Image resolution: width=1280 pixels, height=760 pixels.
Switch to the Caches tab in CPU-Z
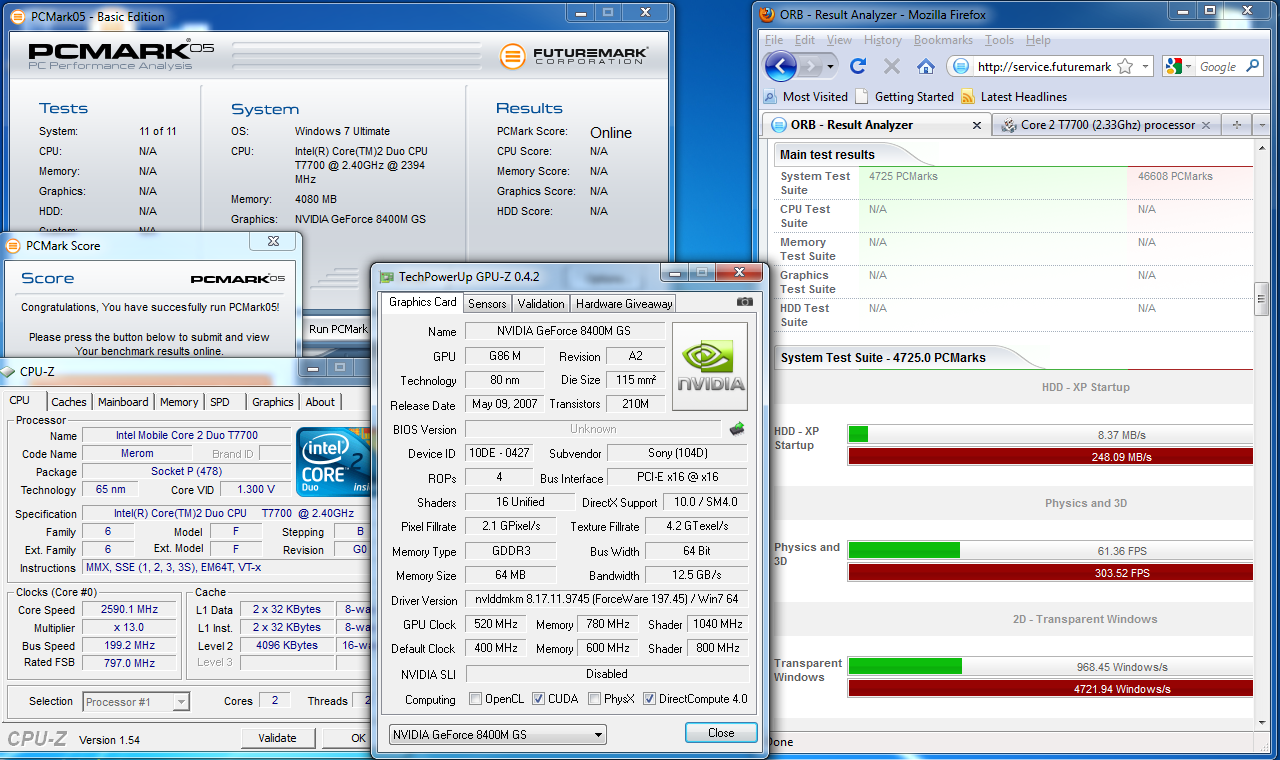click(x=69, y=402)
